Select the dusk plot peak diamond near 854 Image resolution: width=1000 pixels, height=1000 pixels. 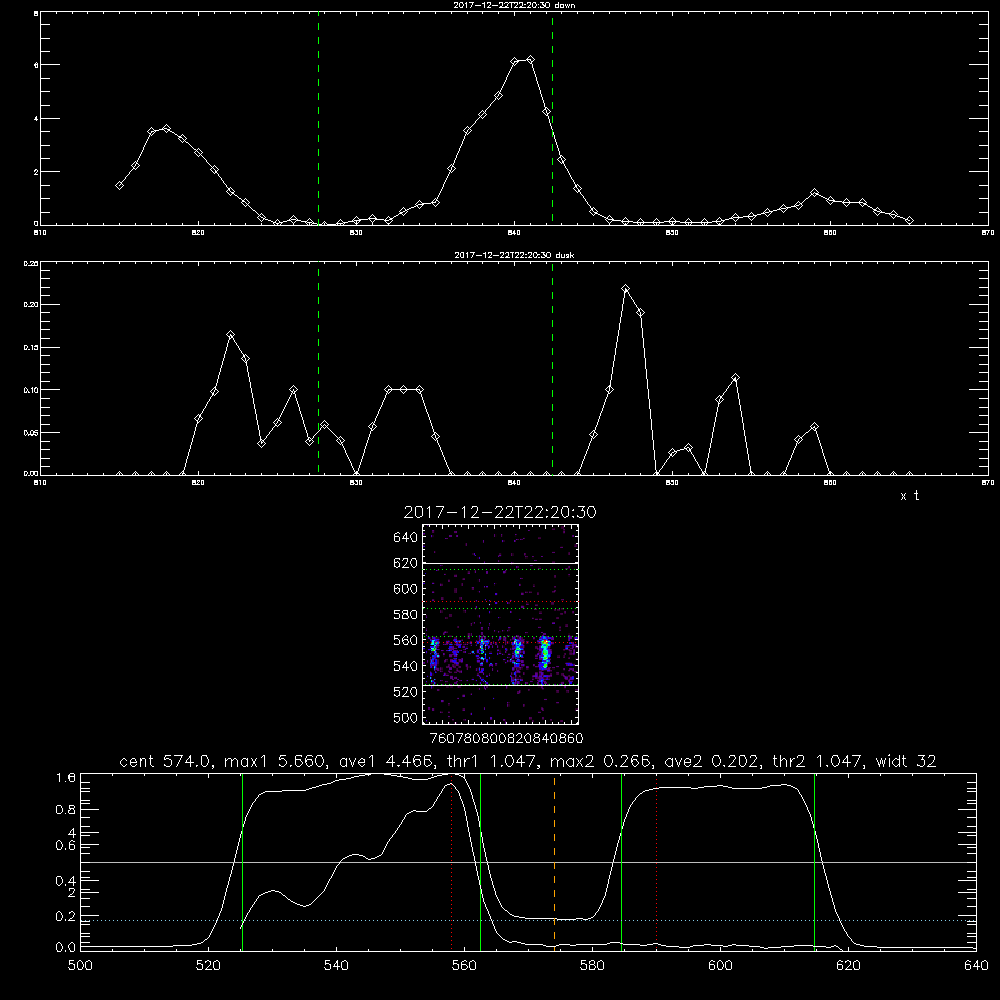pos(735,378)
